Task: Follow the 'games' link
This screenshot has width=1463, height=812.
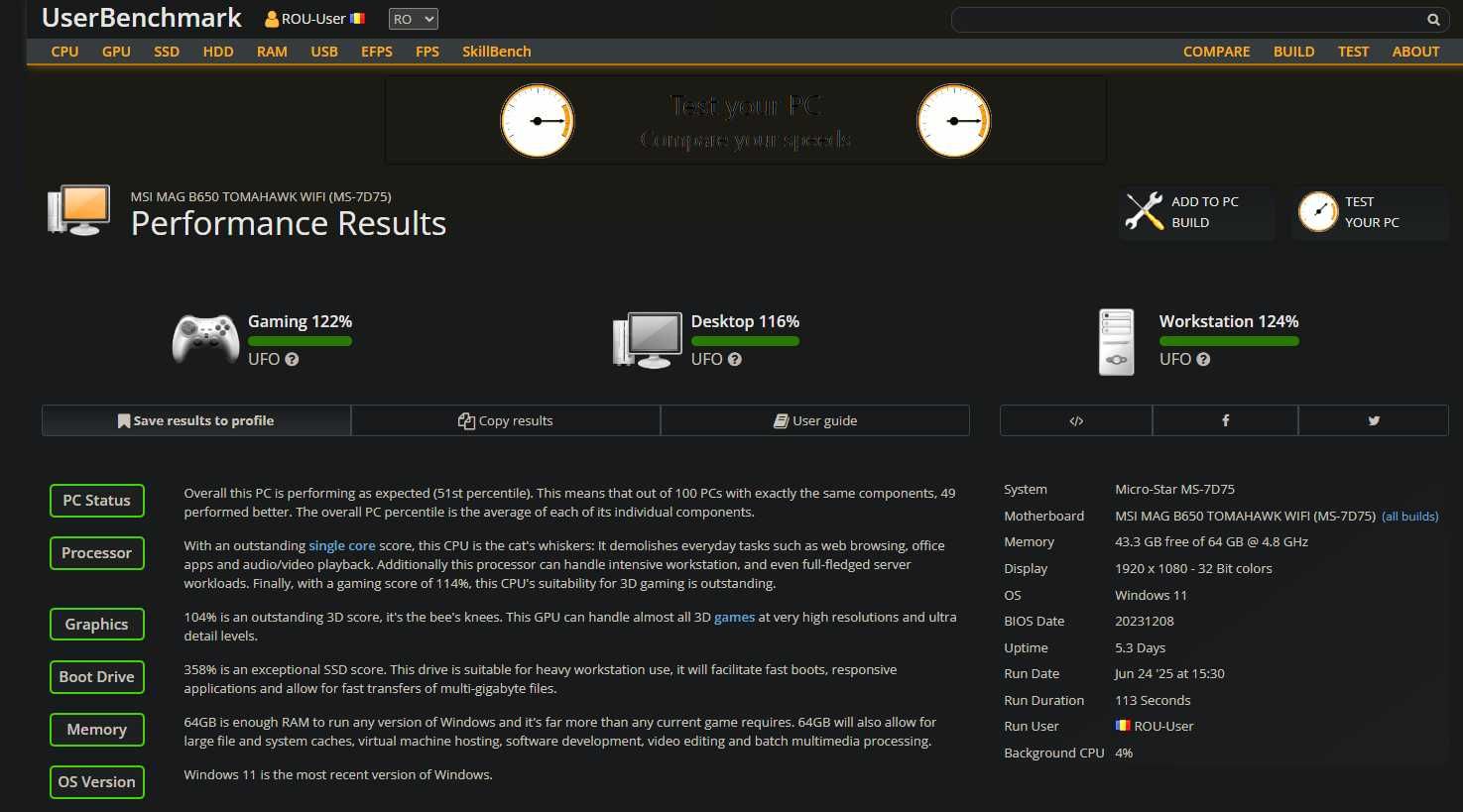Action: [x=735, y=617]
